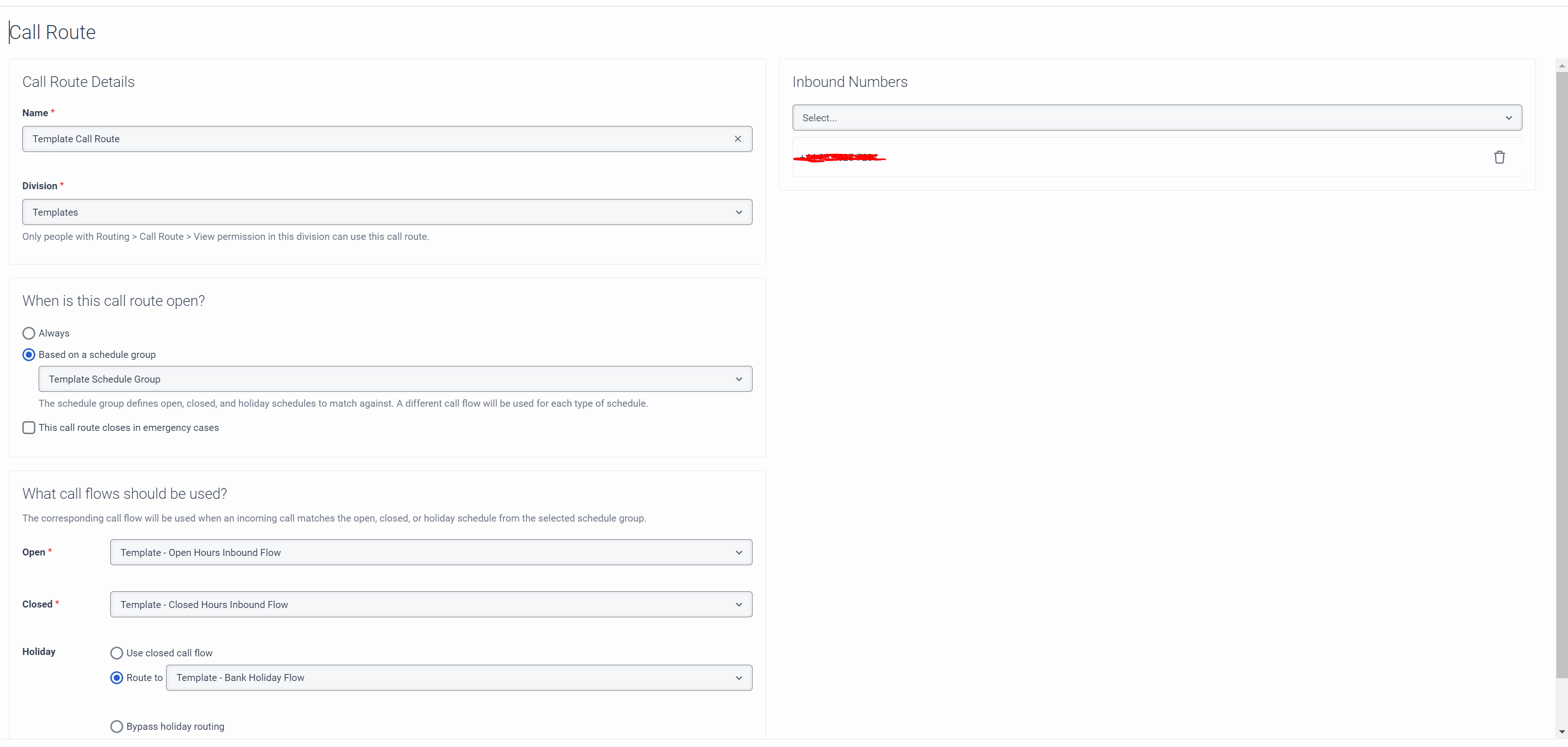Select Based on a schedule group option
Viewport: 1568px width, 747px height.
coord(29,355)
